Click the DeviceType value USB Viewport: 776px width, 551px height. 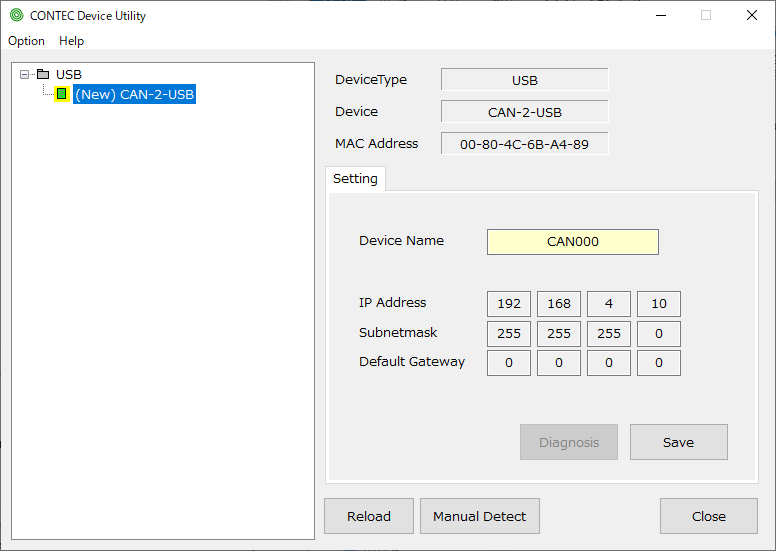tap(525, 80)
